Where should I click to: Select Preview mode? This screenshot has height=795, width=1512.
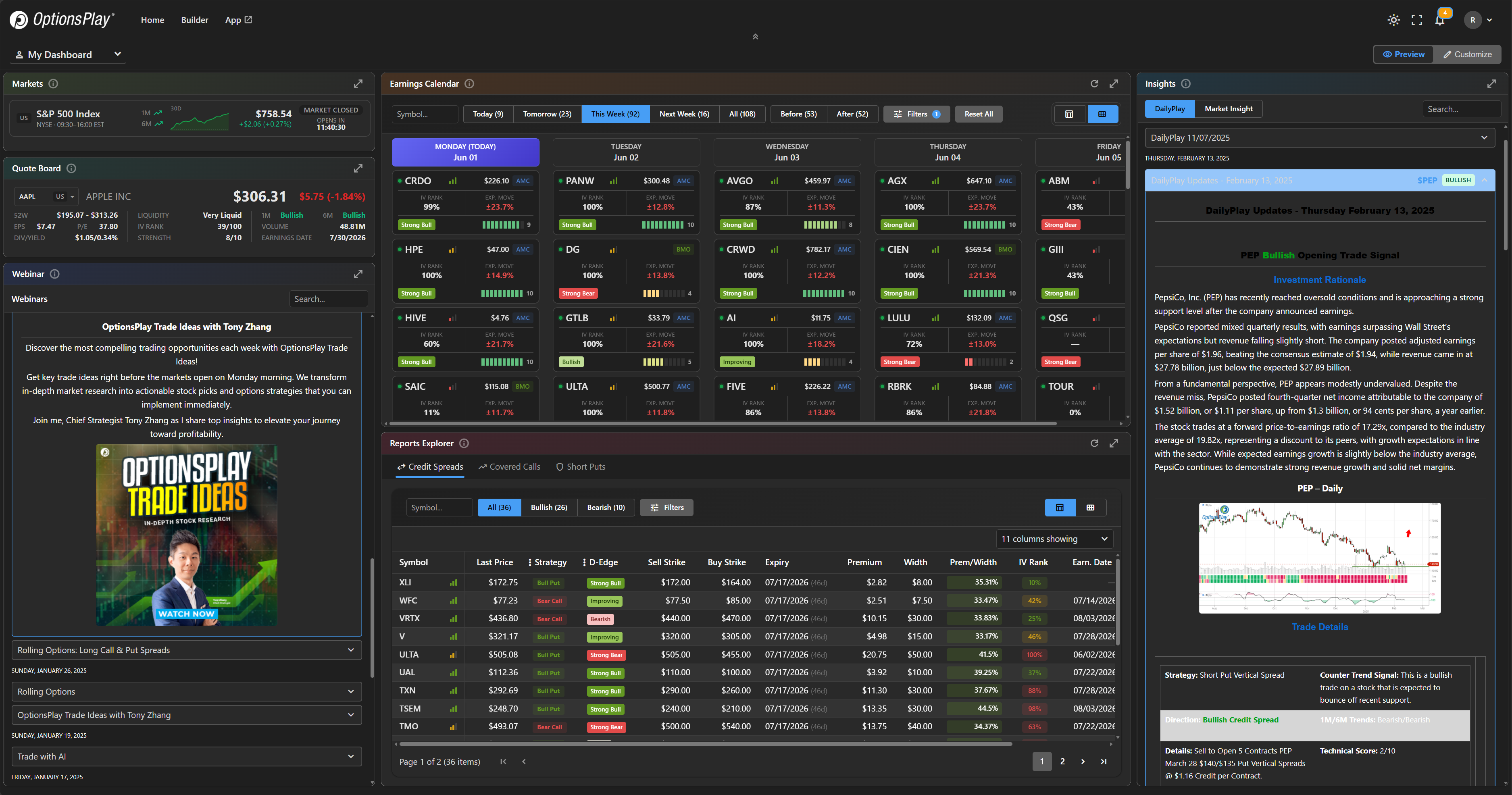pos(1404,54)
